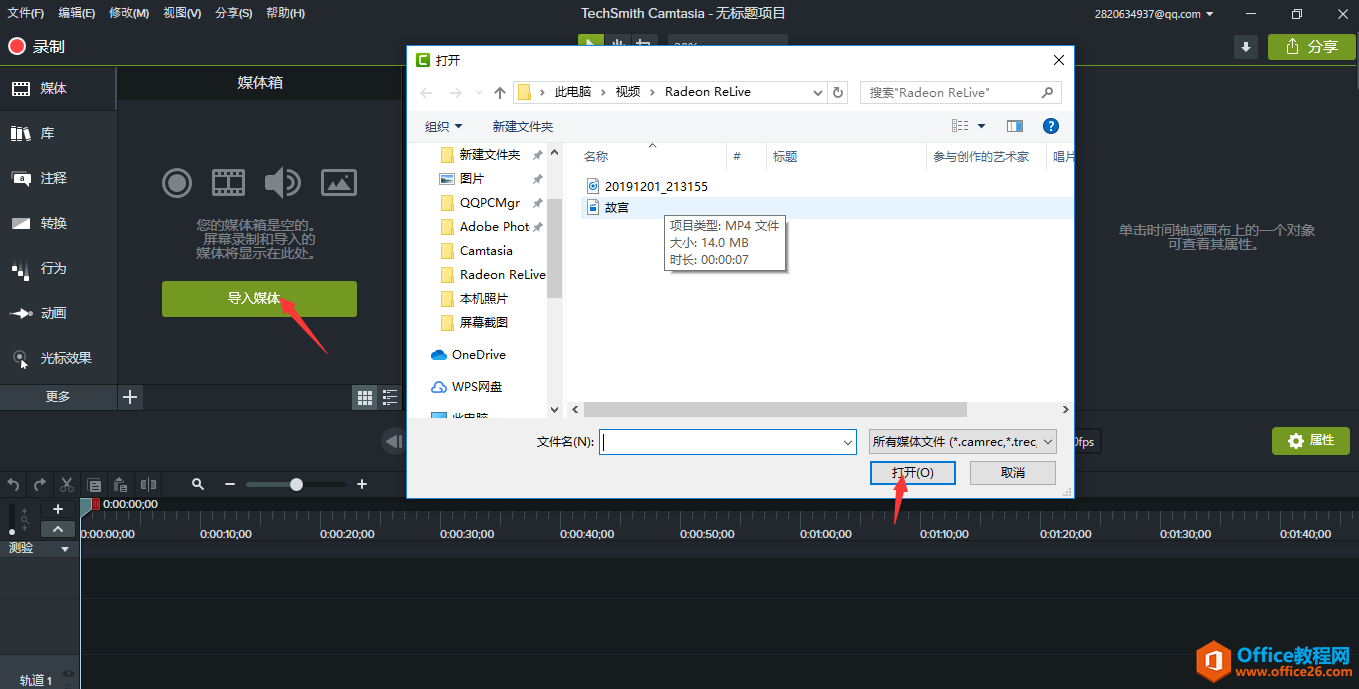Collapse the track area with the chevron-up button
This screenshot has height=689, width=1359.
pyautogui.click(x=58, y=529)
